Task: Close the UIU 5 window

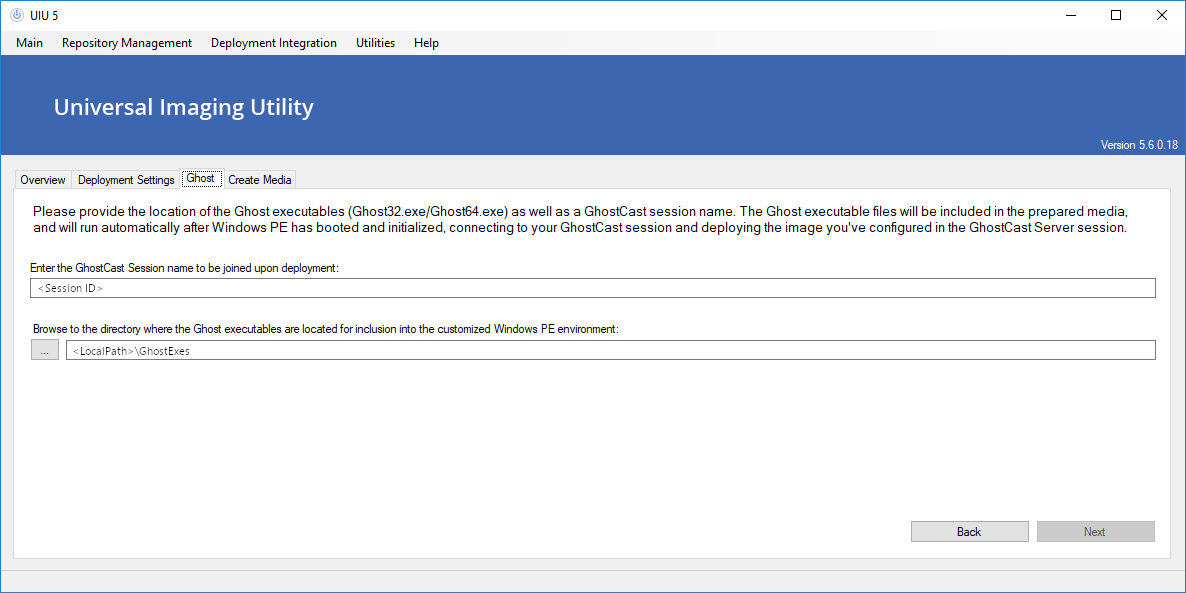Action: 1162,15
